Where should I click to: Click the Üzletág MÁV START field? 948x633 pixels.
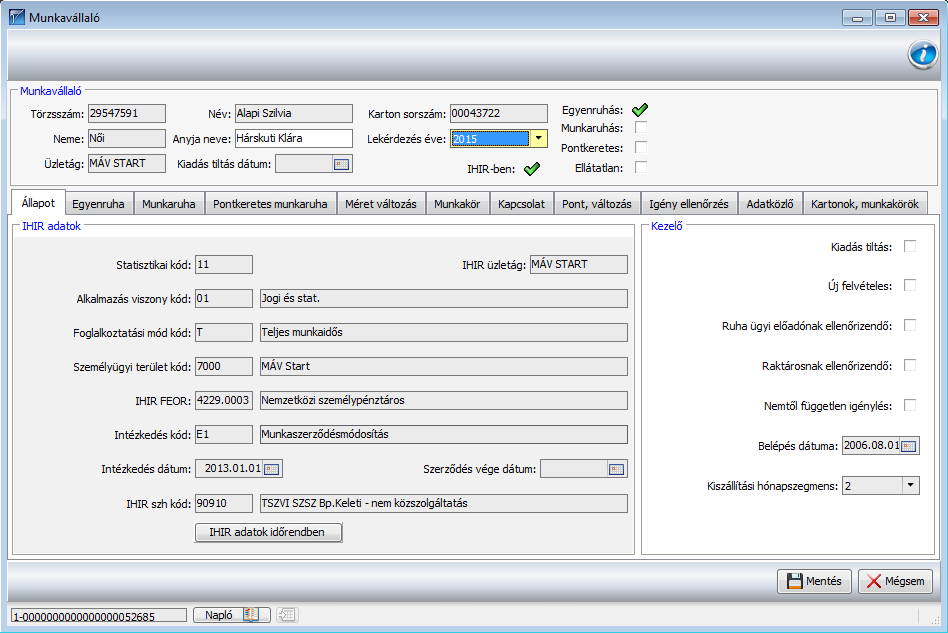coord(126,164)
